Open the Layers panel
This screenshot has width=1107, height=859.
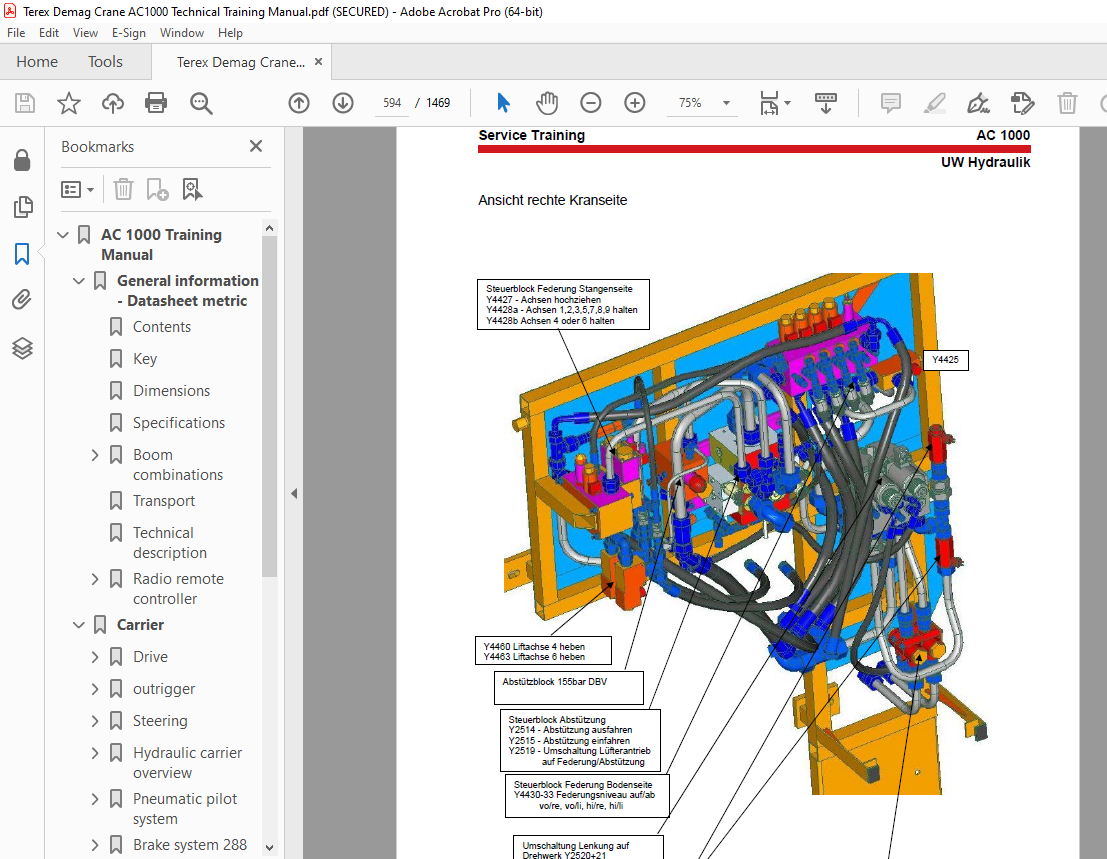23,348
